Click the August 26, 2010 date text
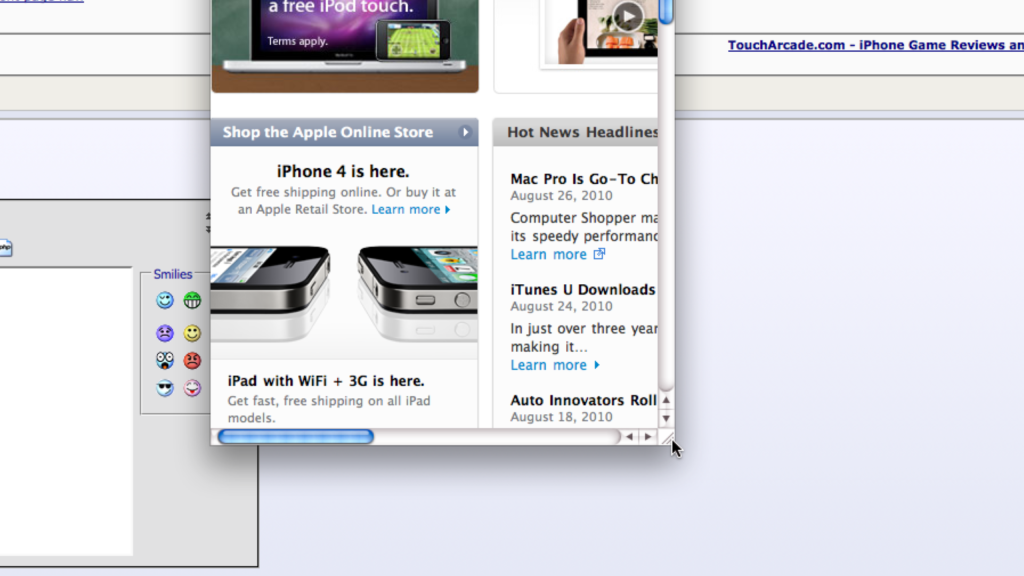1024x576 pixels. tap(562, 196)
